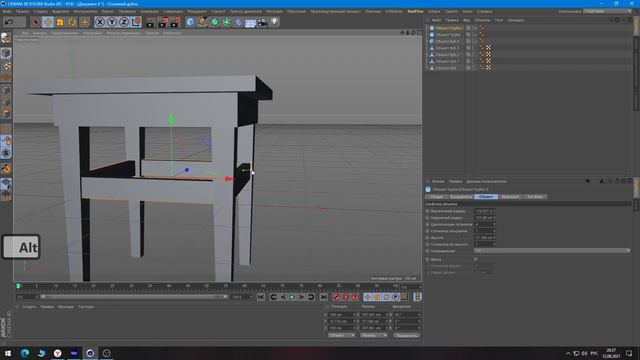Switch to Model mode in left palette
This screenshot has width=640, height=360.
pos(6,53)
